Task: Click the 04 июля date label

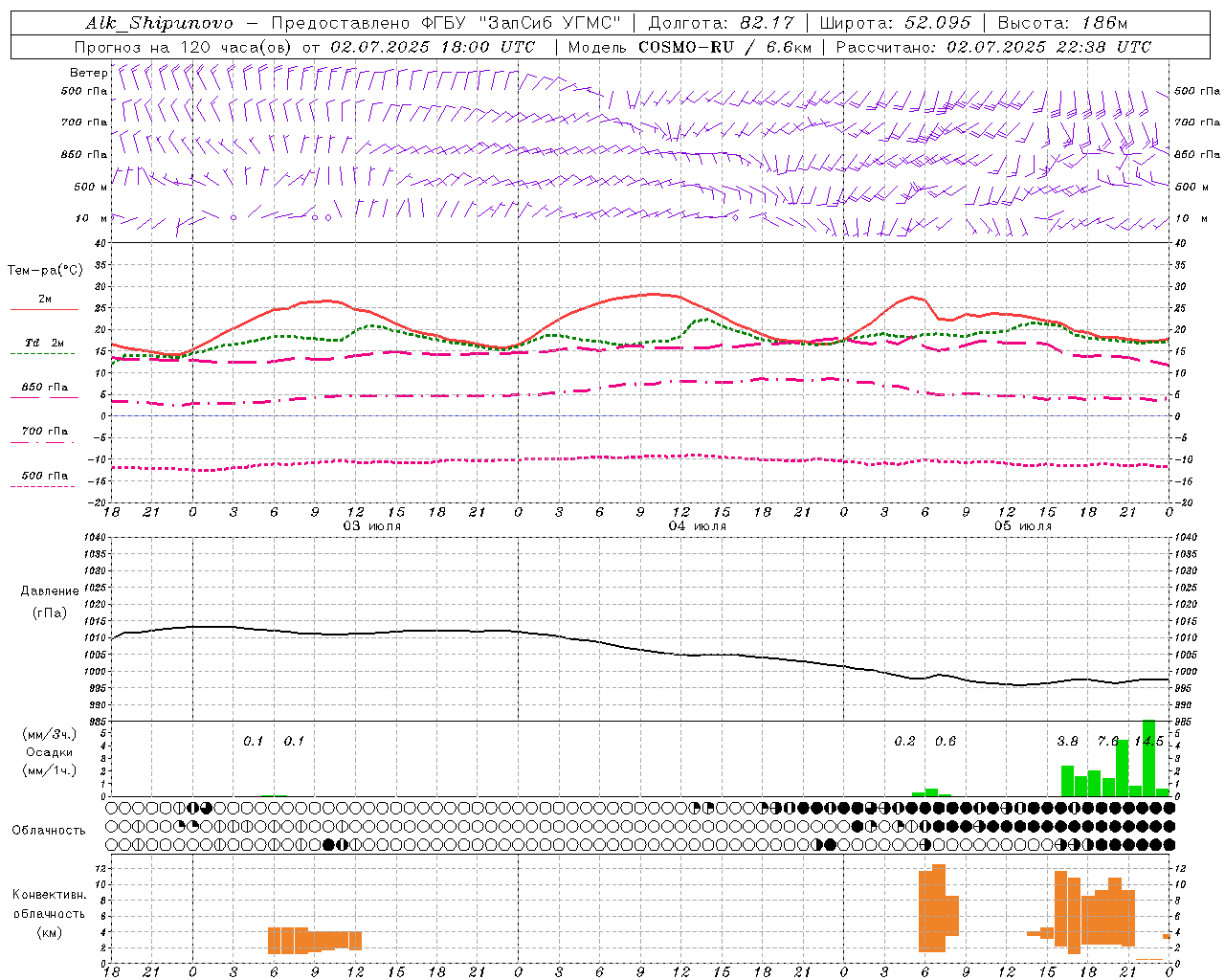Action: [x=698, y=526]
